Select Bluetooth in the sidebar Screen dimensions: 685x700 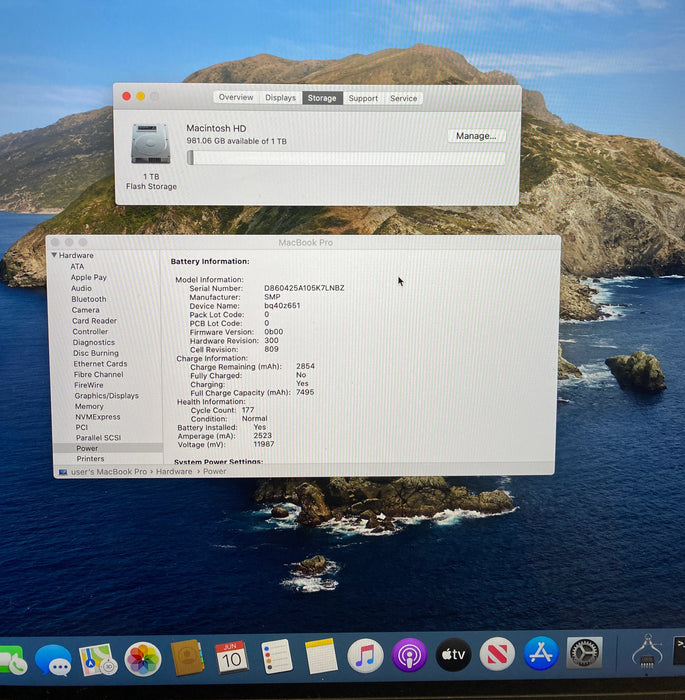coord(89,299)
